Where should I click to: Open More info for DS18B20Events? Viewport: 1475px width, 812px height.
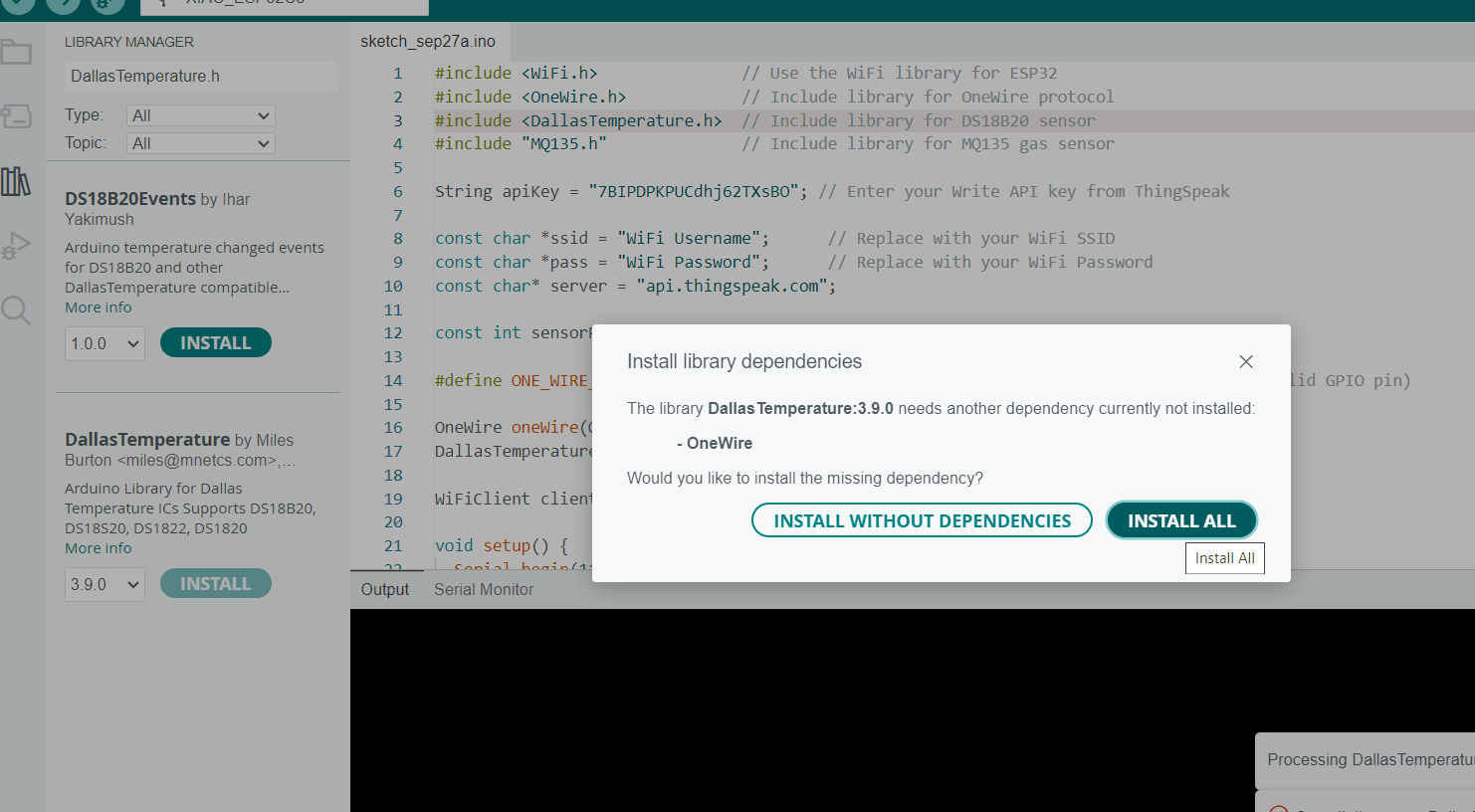[x=98, y=307]
